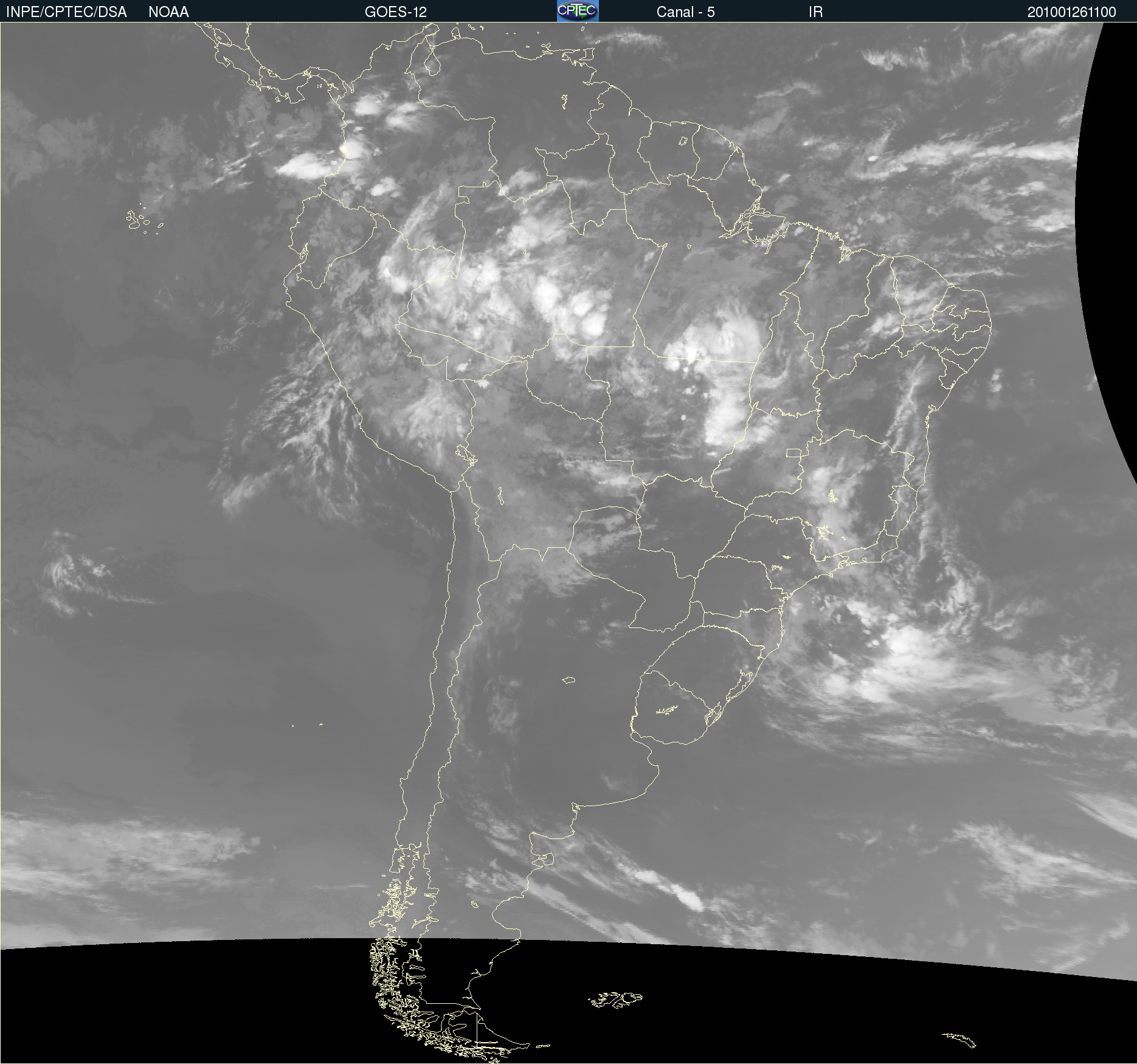Select the 201001261100 timestamp text
The height and width of the screenshot is (1064, 1137).
1071,12
